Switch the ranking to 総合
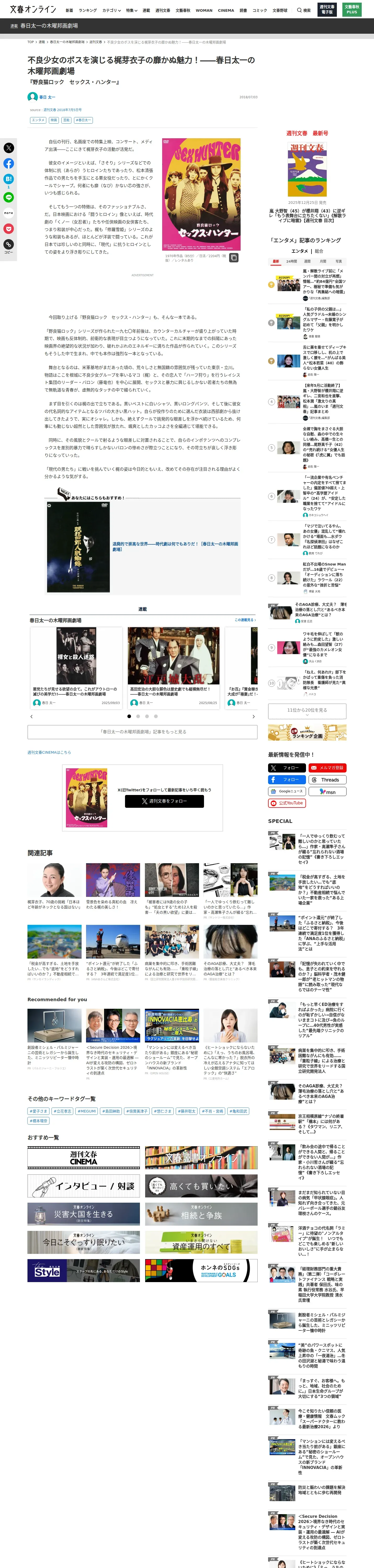 pos(319,251)
